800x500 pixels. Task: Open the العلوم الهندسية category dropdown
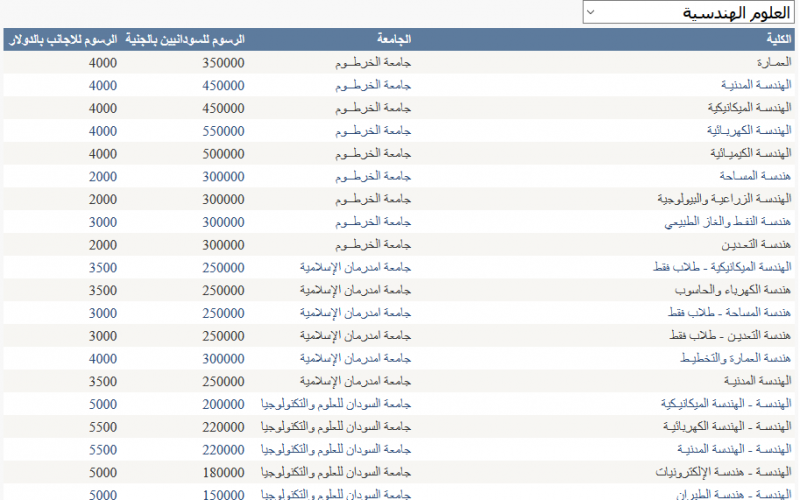point(689,12)
